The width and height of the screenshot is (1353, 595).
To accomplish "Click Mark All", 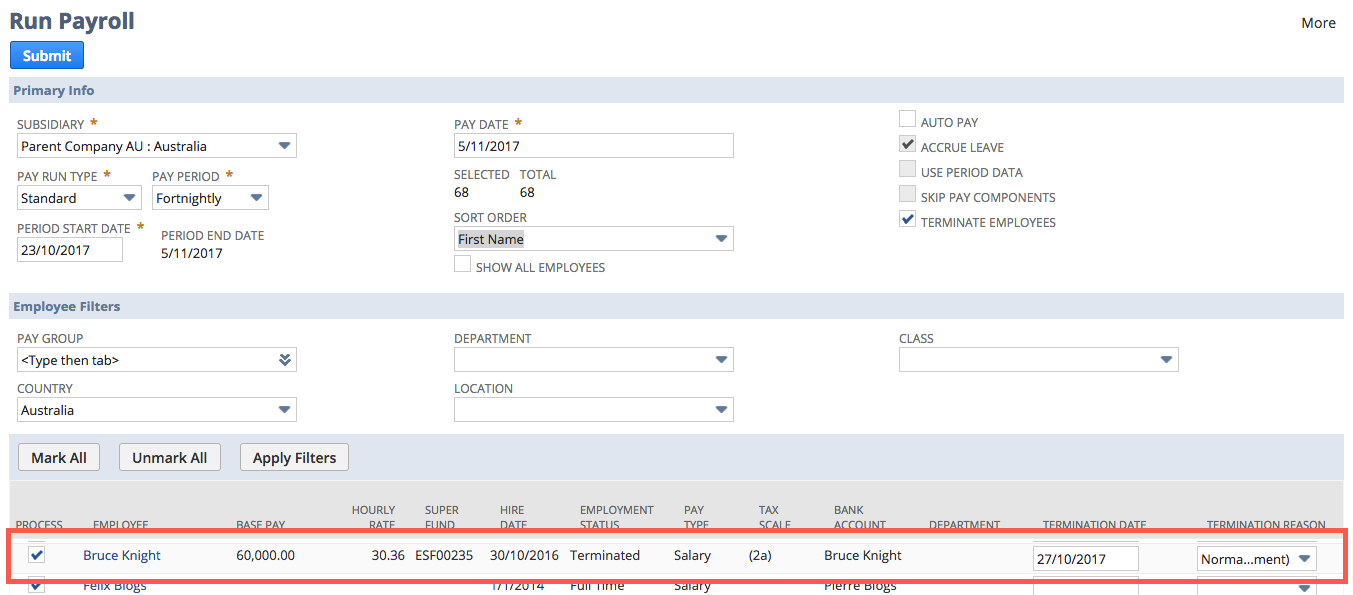I will (58, 457).
